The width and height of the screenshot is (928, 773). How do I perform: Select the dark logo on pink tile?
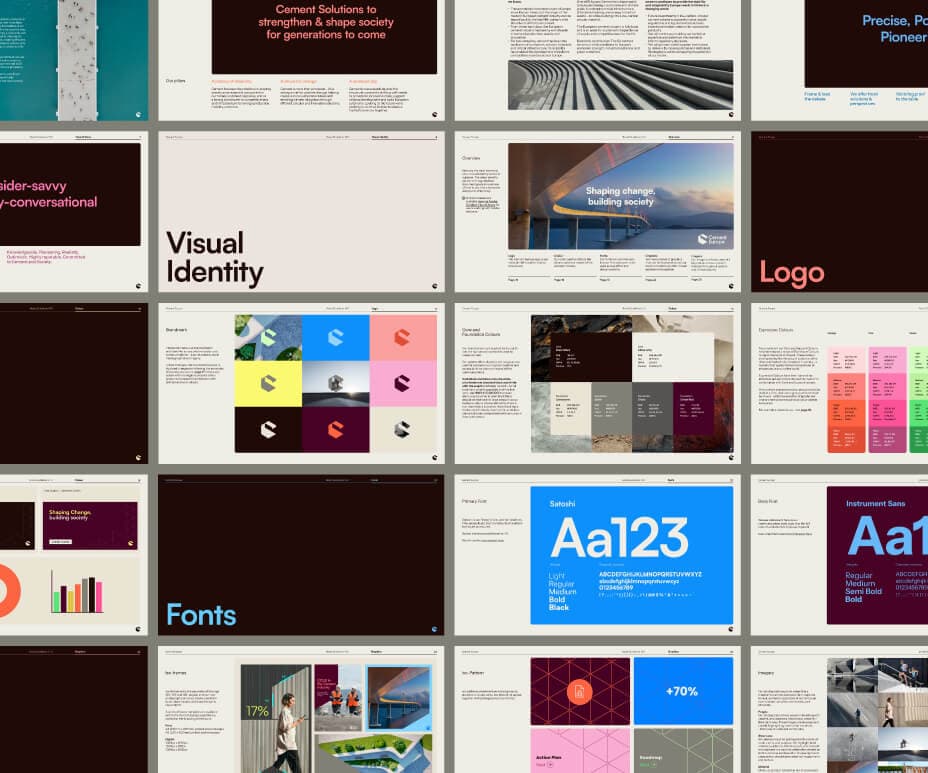pyautogui.click(x=402, y=383)
